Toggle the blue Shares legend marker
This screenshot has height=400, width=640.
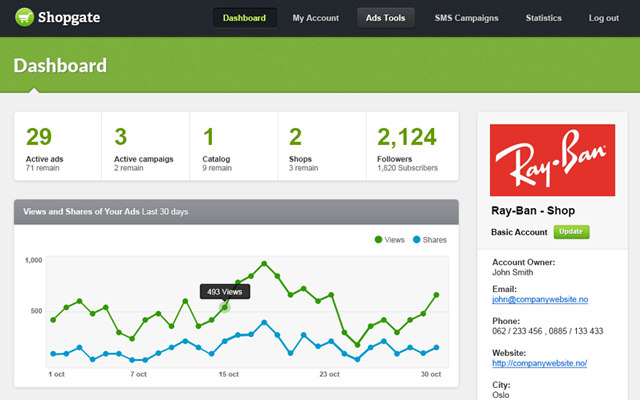[416, 240]
